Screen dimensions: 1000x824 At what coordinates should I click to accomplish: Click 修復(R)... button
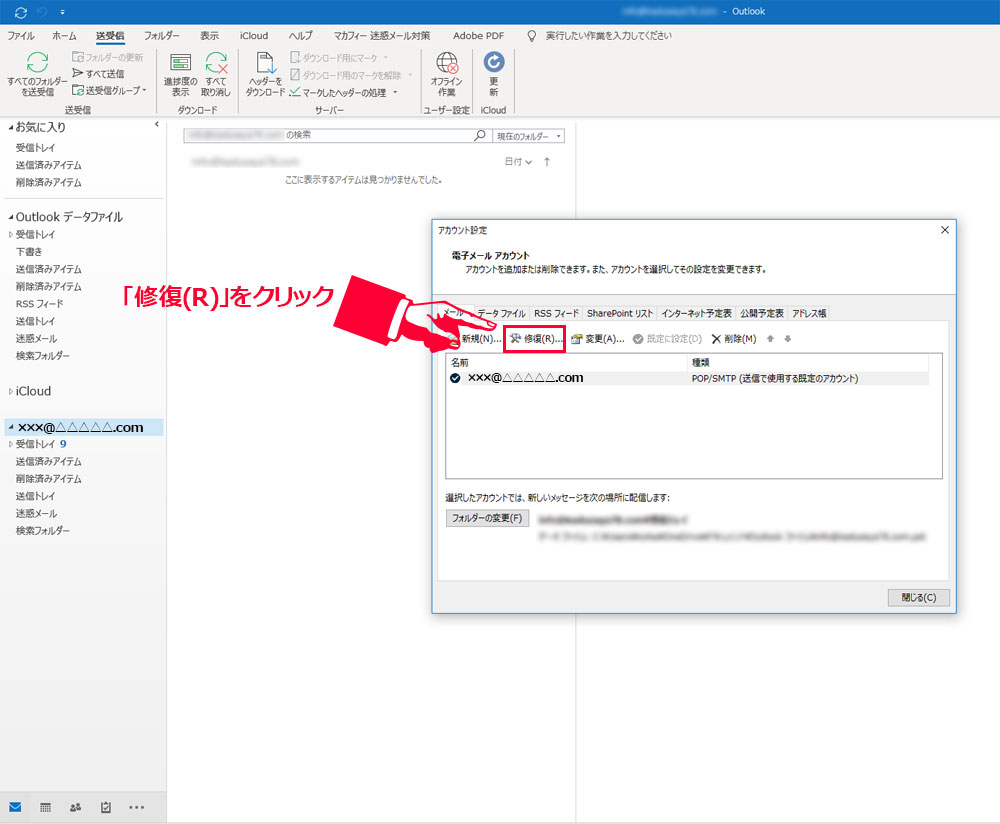tap(535, 339)
